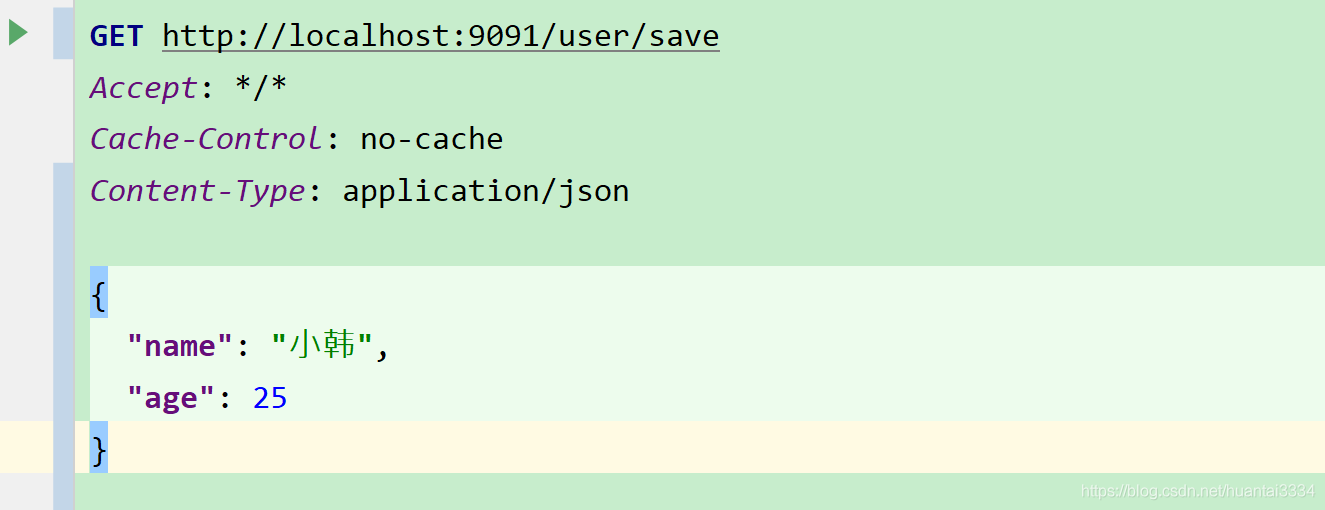Click the Accept header name
The width and height of the screenshot is (1325, 510).
144,88
